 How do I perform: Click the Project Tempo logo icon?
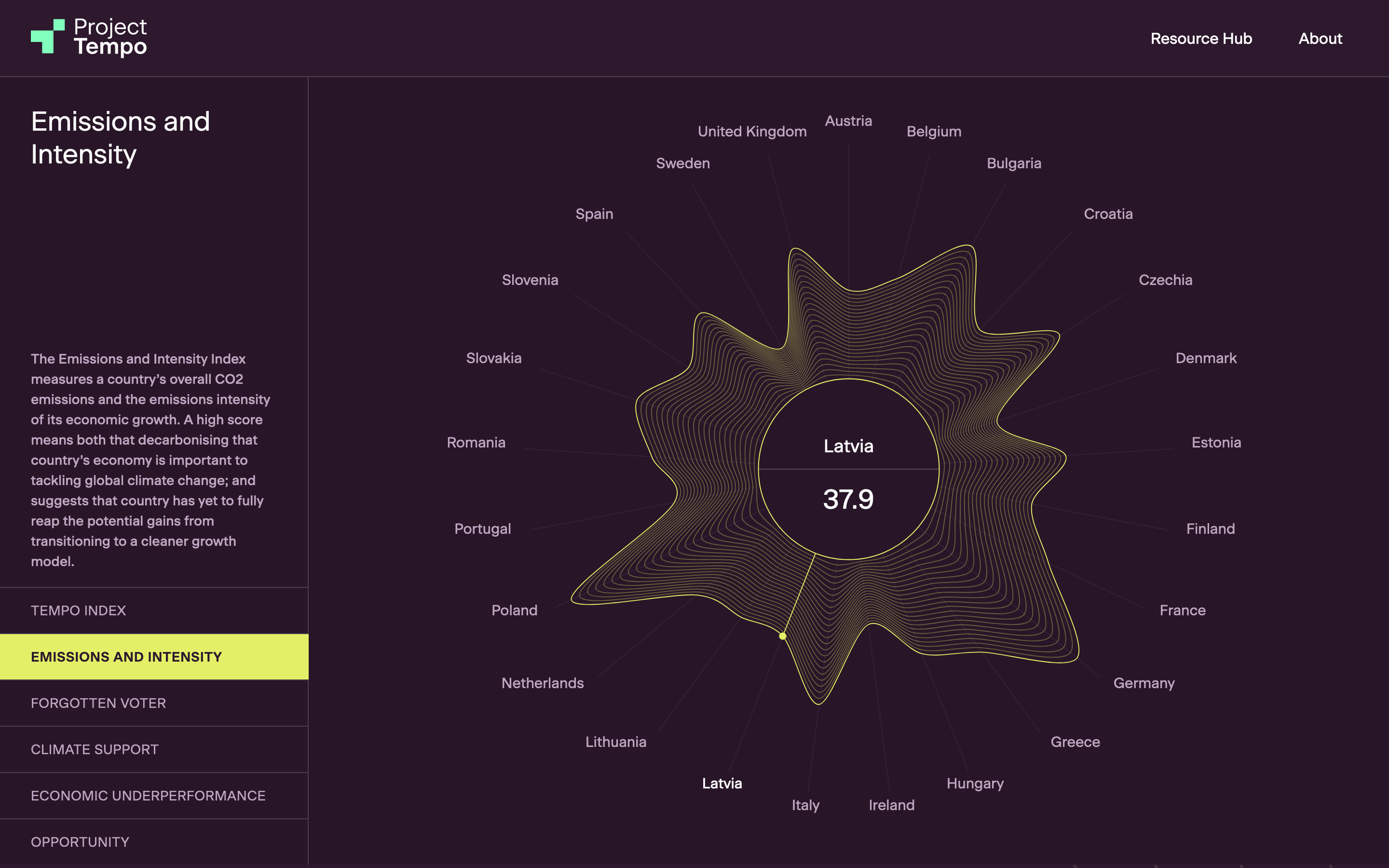(x=46, y=37)
